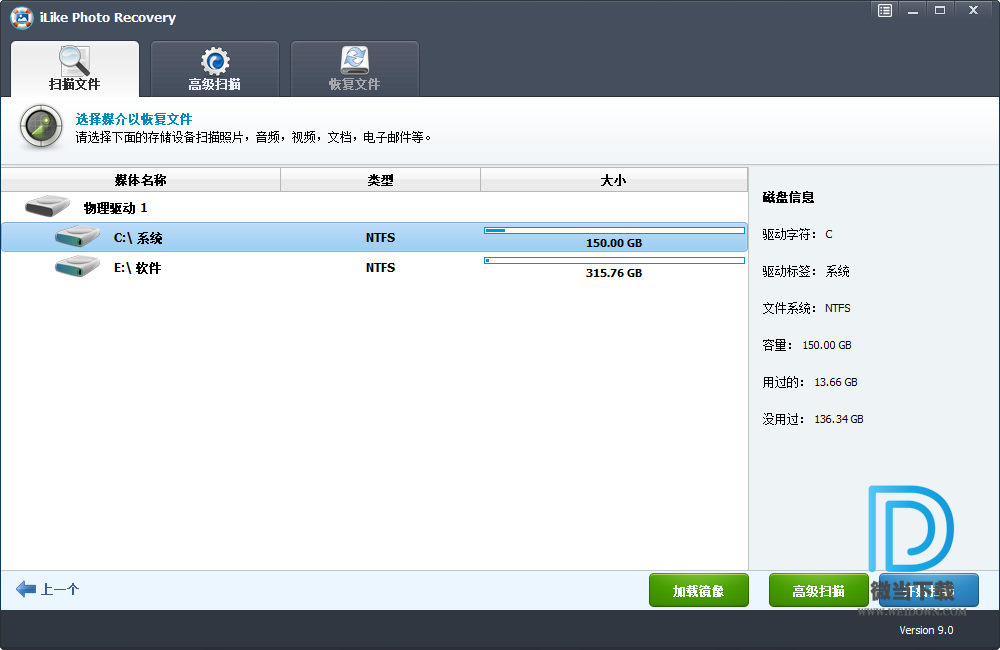This screenshot has width=1000, height=650.
Task: Click the 文件系统: NTFS info entry
Action: pos(807,308)
